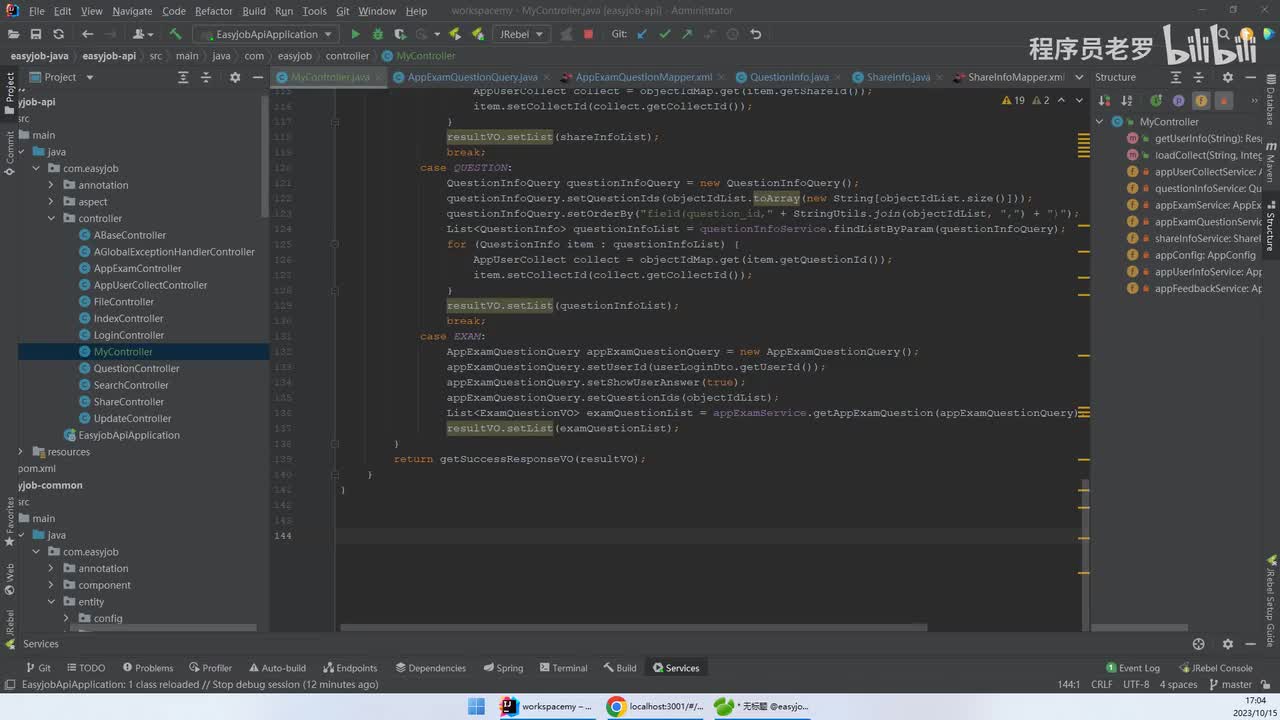1280x720 pixels.
Task: Switch to the QuestionInfo.java editor tab
Action: tap(788, 77)
